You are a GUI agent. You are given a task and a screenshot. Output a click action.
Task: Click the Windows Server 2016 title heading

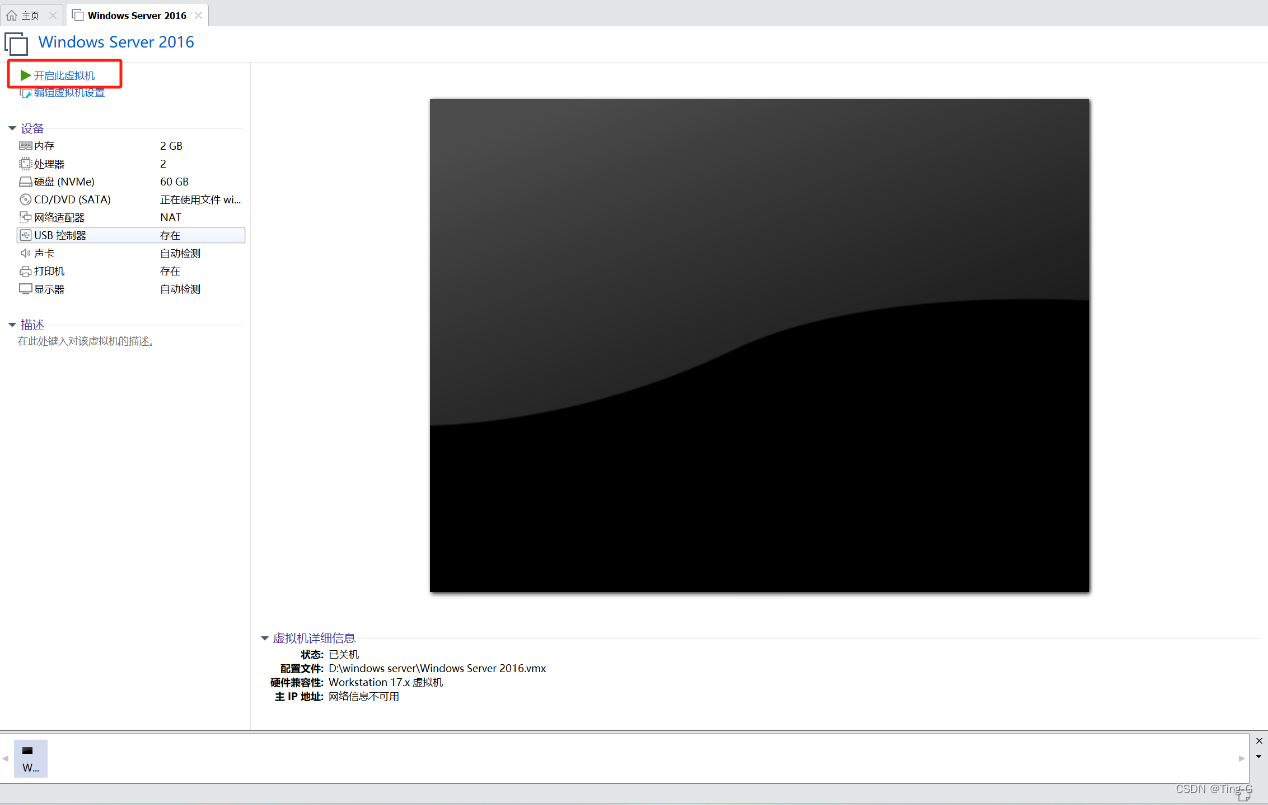point(116,42)
